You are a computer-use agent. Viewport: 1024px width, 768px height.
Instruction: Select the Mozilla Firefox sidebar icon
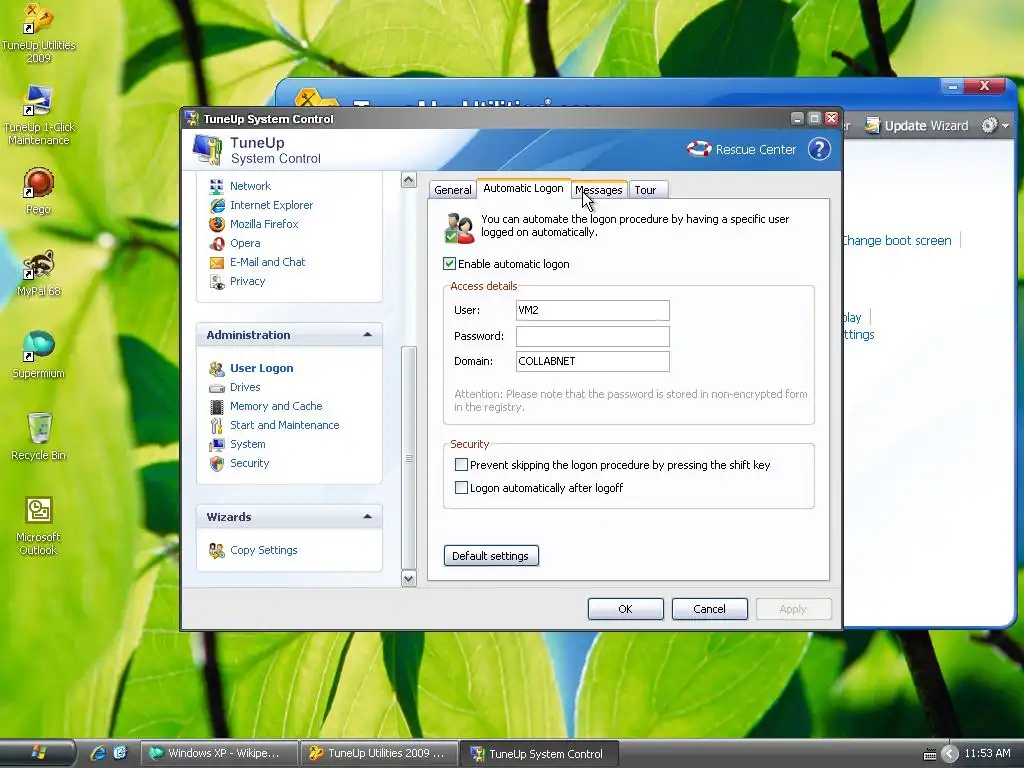pyautogui.click(x=216, y=224)
